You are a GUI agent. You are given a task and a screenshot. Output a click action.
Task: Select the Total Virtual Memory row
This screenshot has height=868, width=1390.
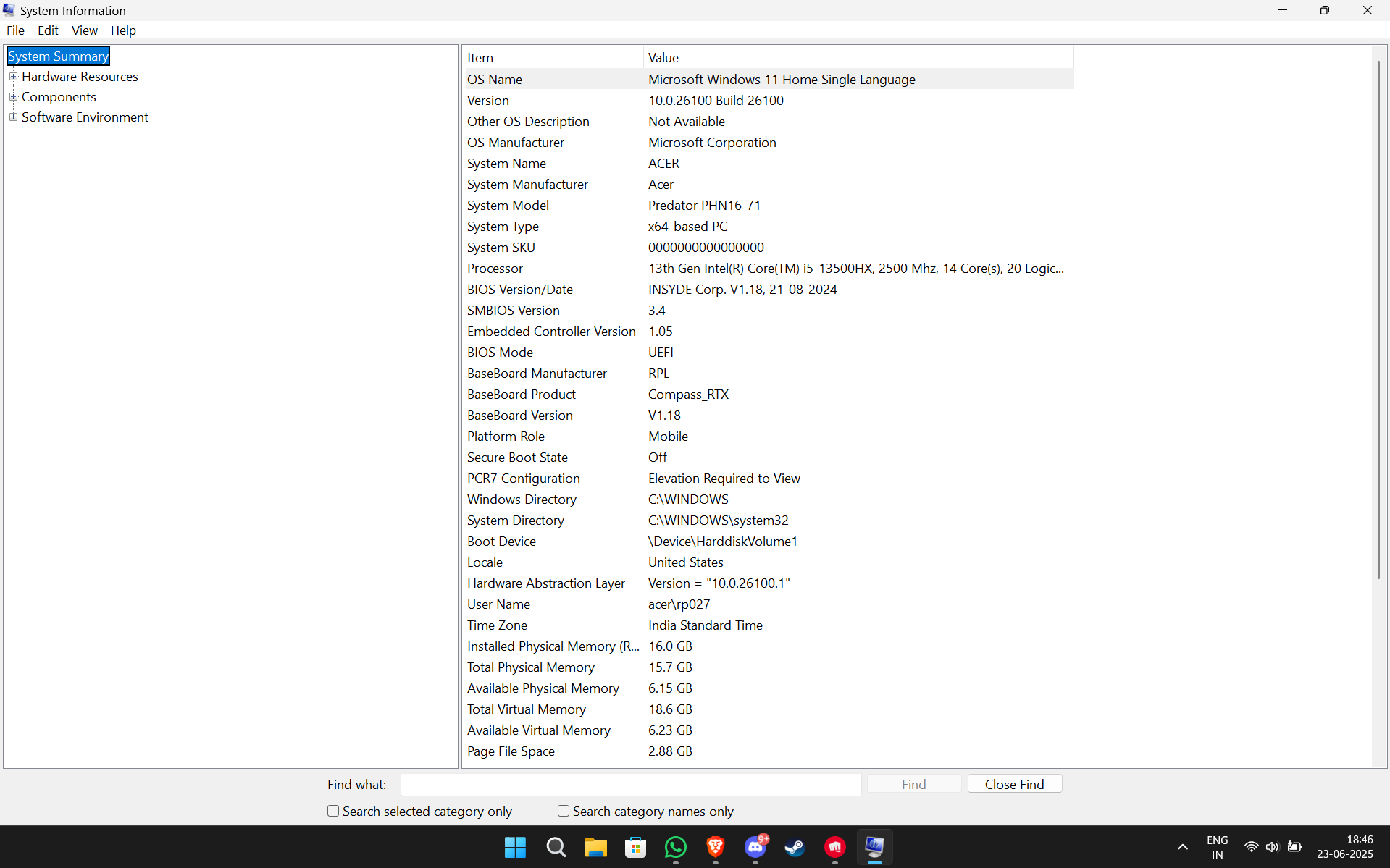coord(769,709)
